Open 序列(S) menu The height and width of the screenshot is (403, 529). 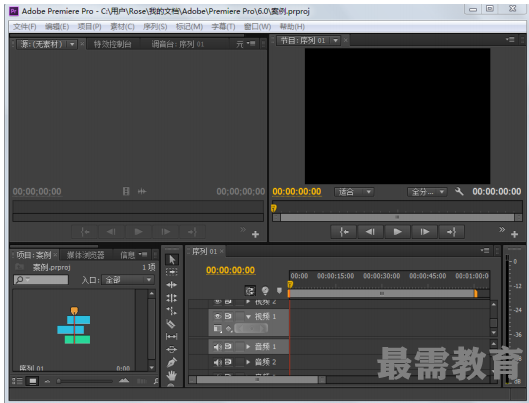(x=155, y=26)
